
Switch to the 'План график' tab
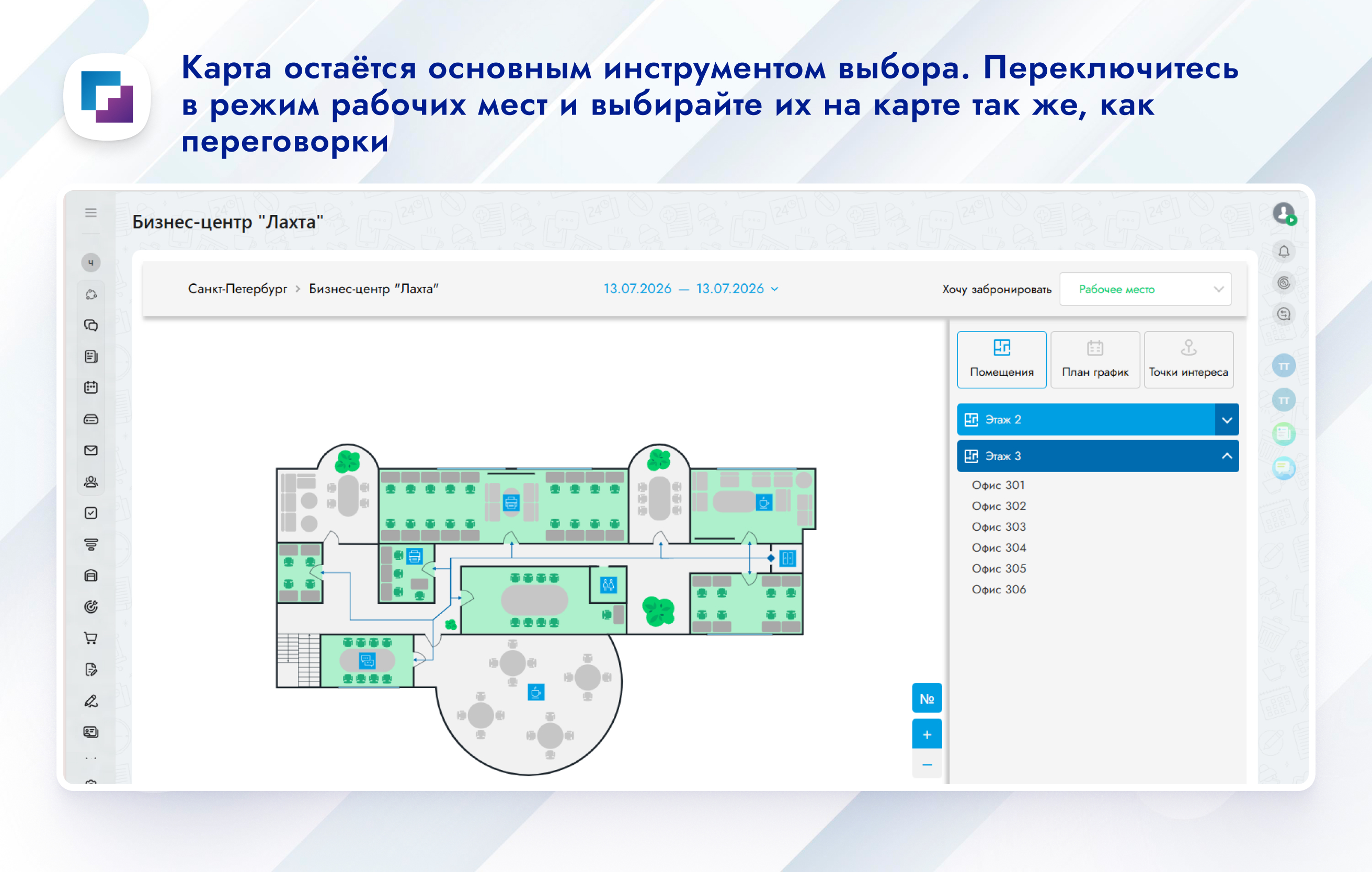[x=1095, y=360]
